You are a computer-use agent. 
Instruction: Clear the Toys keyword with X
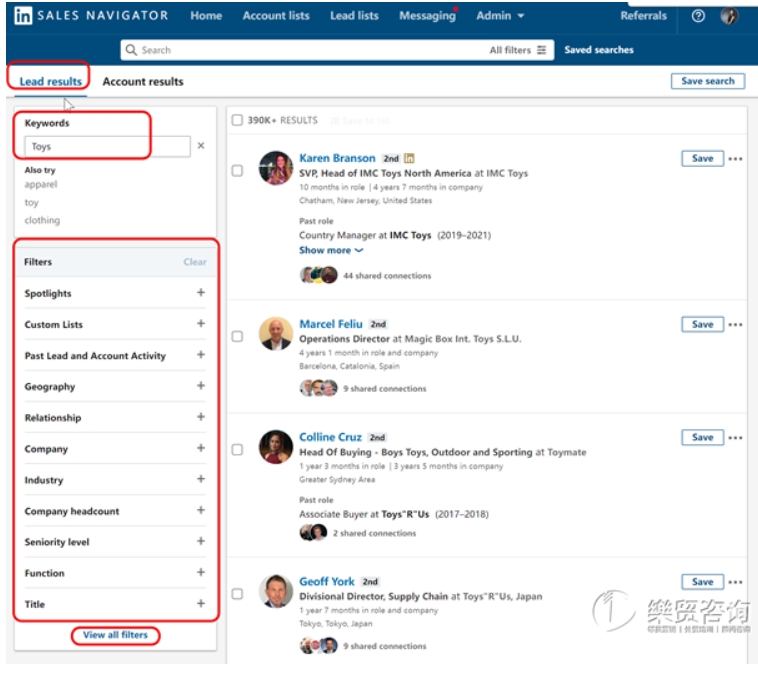click(x=201, y=146)
